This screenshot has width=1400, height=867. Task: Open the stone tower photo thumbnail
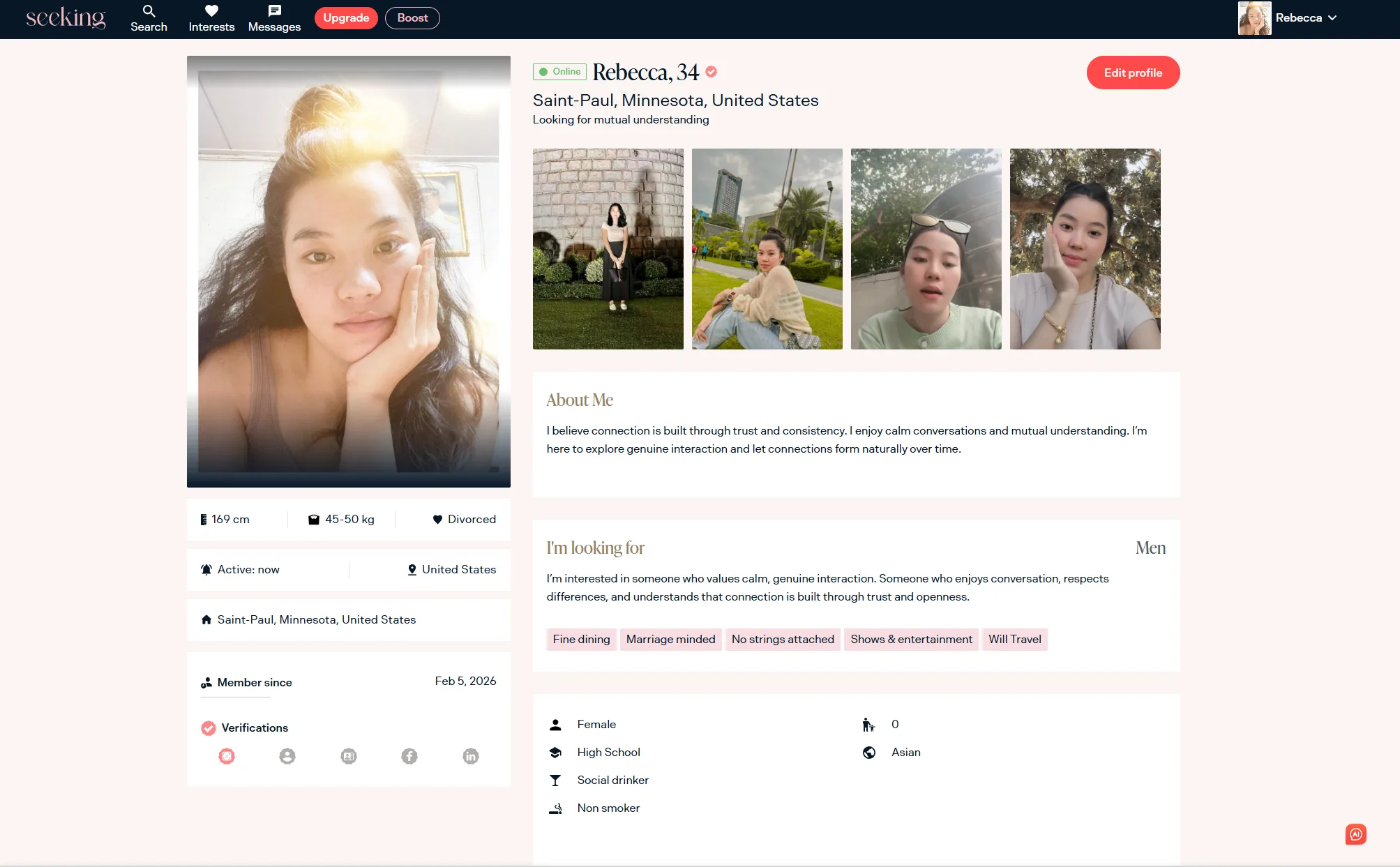point(608,249)
